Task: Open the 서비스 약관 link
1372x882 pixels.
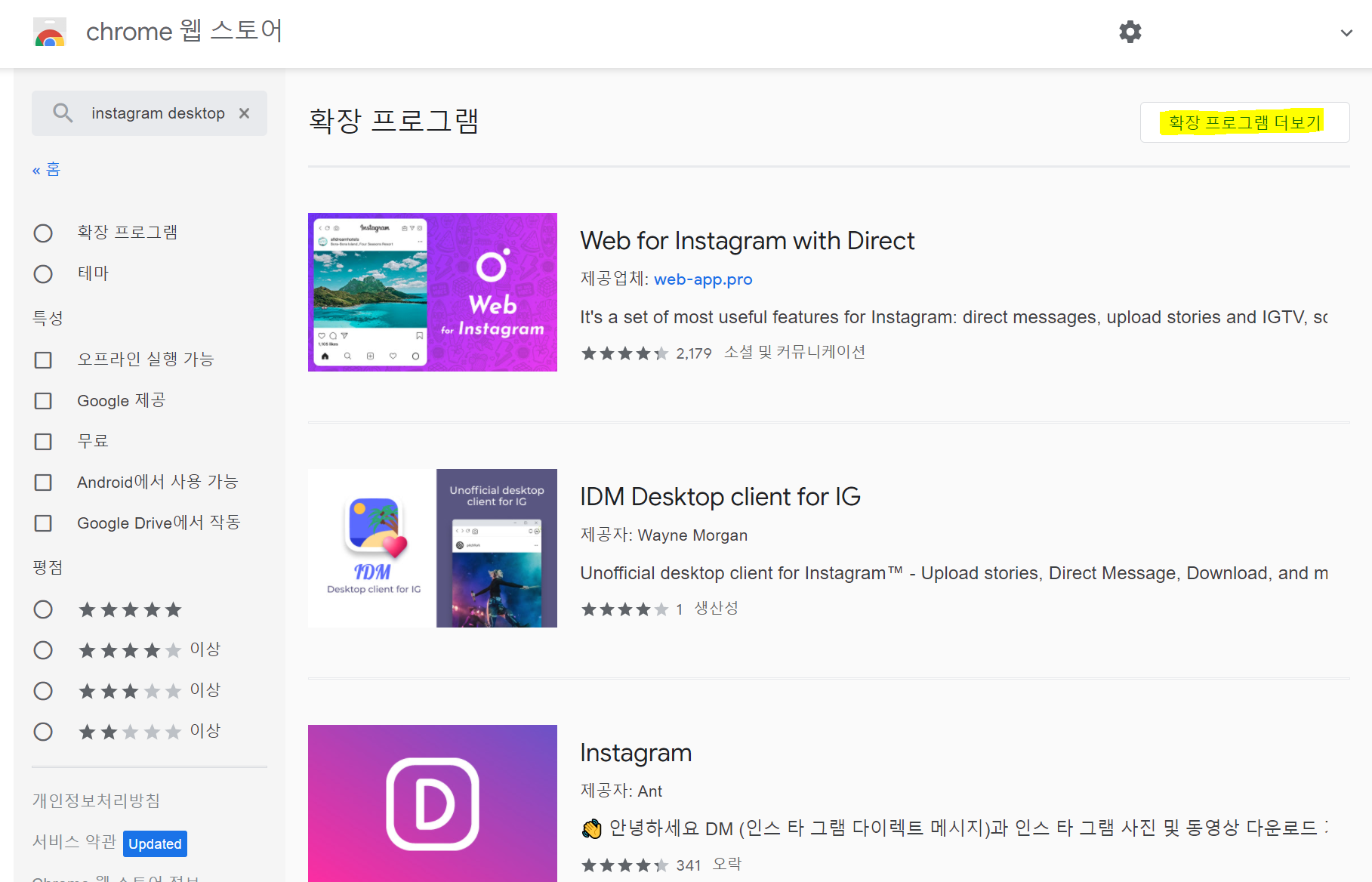Action: pos(74,842)
